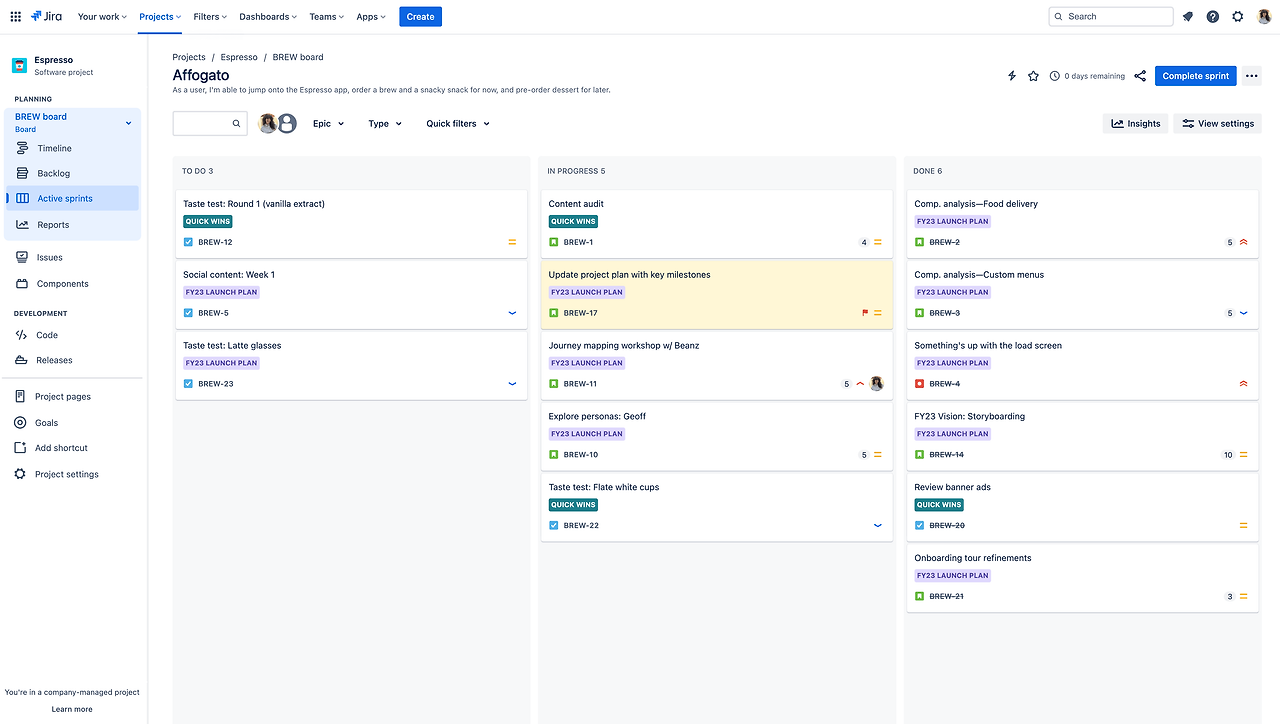
Task: Click the task type icon on BREW-12
Action: pyautogui.click(x=188, y=242)
